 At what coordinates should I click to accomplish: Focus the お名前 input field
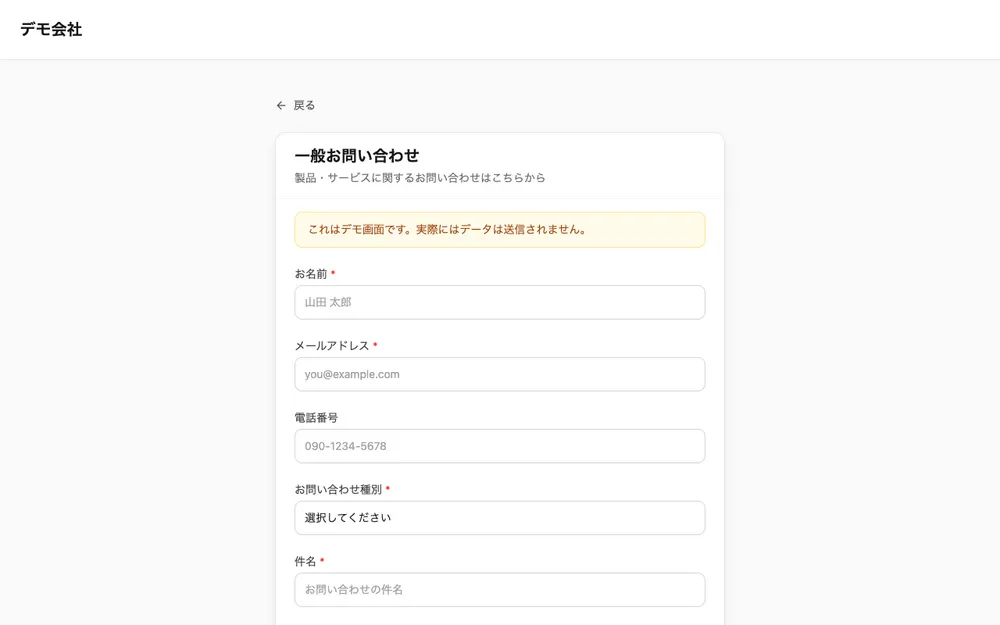coord(499,302)
